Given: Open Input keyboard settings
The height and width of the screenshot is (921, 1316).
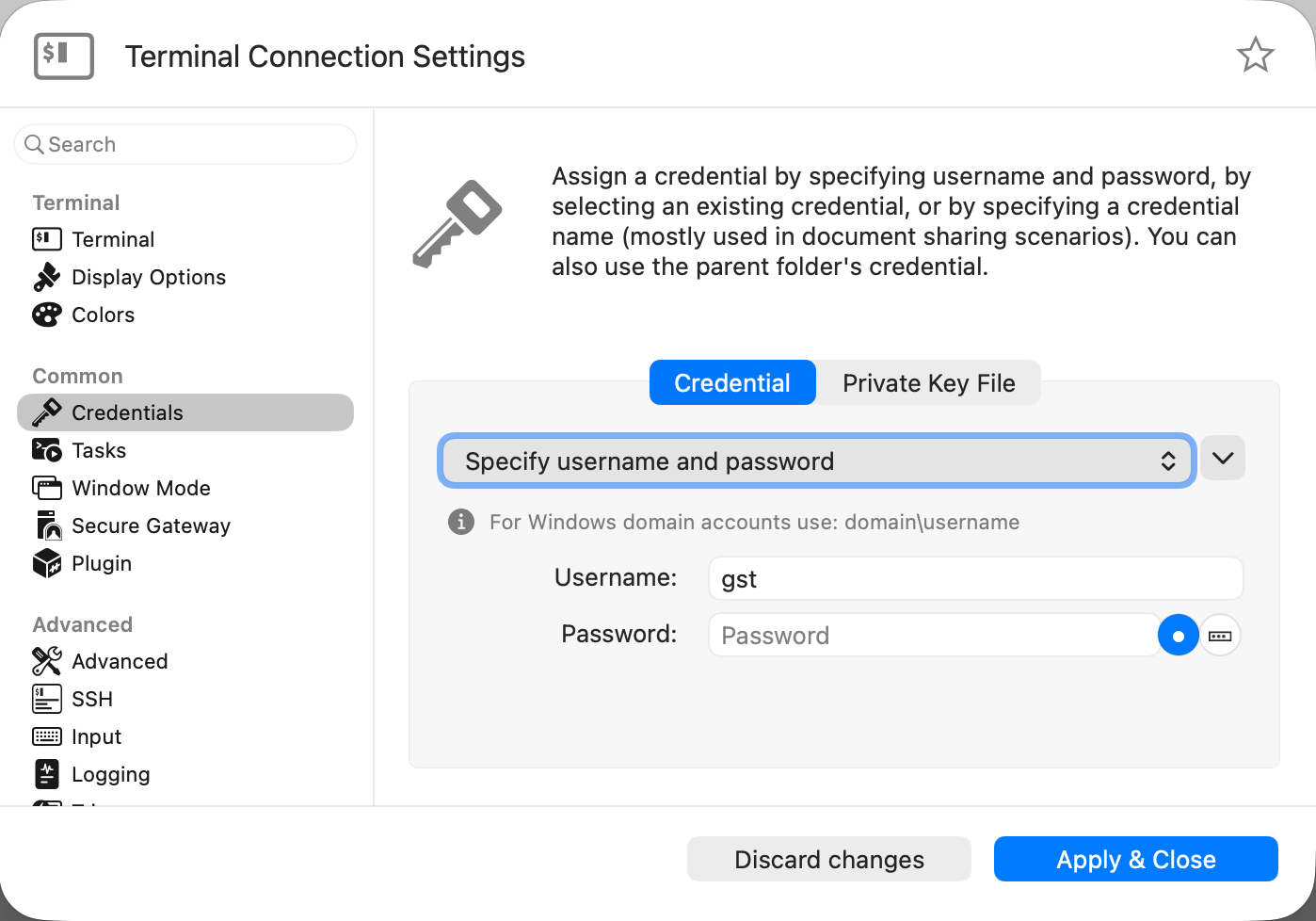Looking at the screenshot, I should pyautogui.click(x=96, y=736).
